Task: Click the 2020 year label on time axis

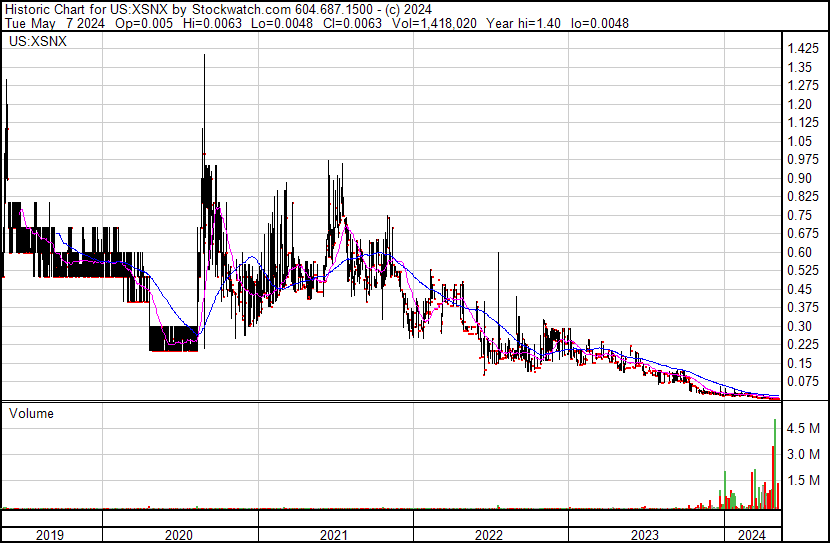Action: (x=179, y=534)
